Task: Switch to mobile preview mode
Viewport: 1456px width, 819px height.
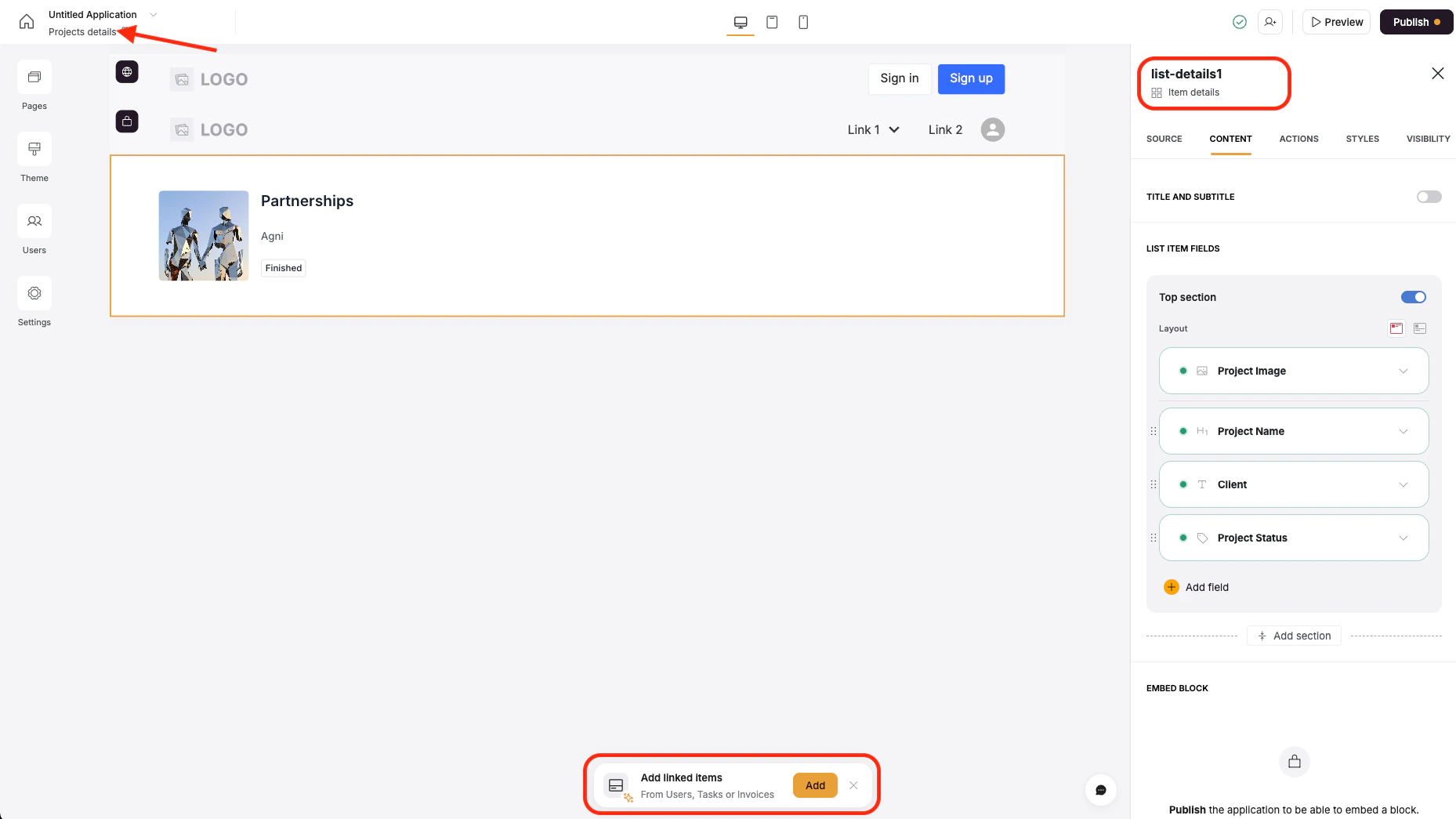Action: point(803,22)
